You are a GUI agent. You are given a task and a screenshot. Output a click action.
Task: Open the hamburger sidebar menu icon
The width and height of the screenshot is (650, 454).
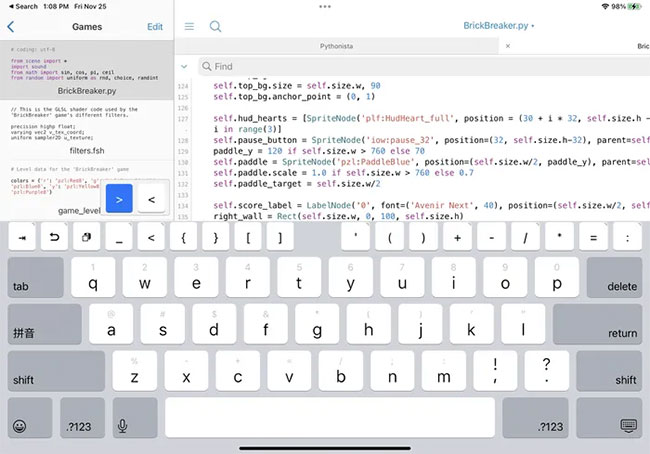click(189, 27)
